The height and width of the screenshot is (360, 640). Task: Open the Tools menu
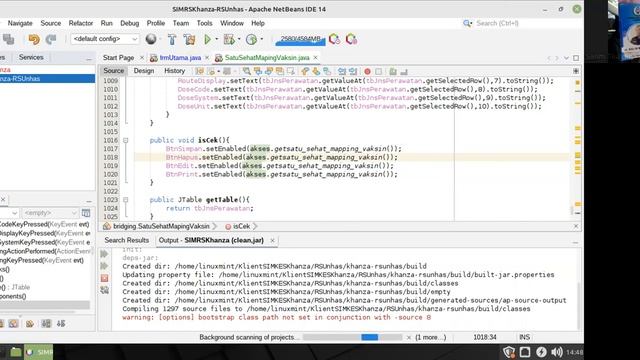click(204, 23)
